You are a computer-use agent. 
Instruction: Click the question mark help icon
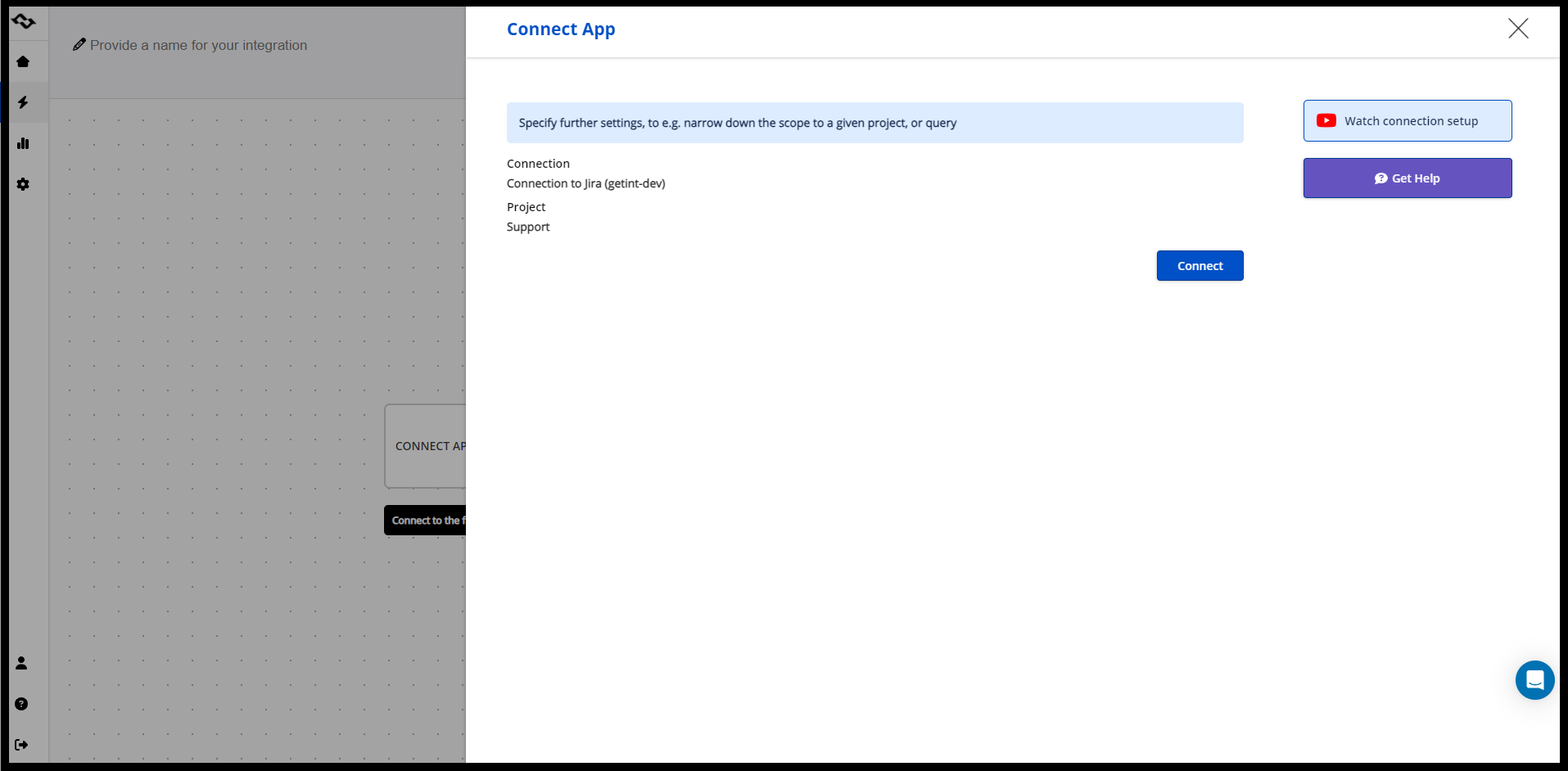(x=21, y=704)
